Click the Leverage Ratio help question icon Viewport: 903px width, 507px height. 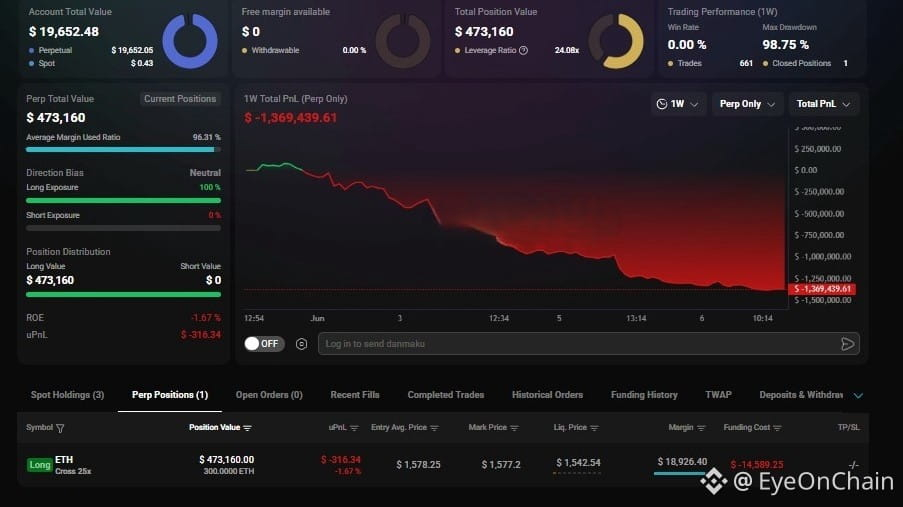[523, 50]
